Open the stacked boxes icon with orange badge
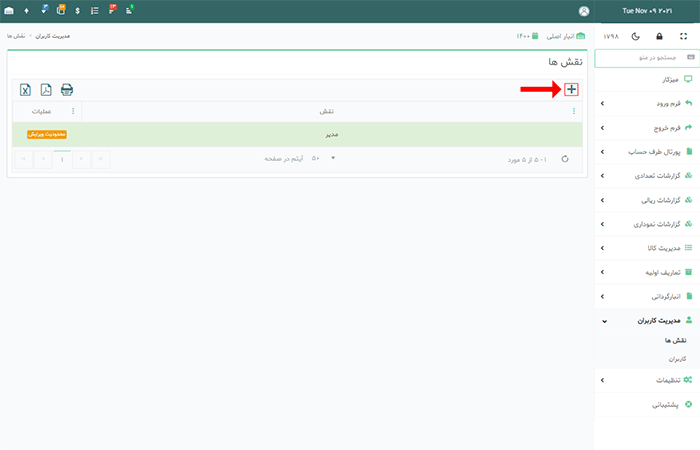Viewport: 700px width, 450px height. (61, 10)
